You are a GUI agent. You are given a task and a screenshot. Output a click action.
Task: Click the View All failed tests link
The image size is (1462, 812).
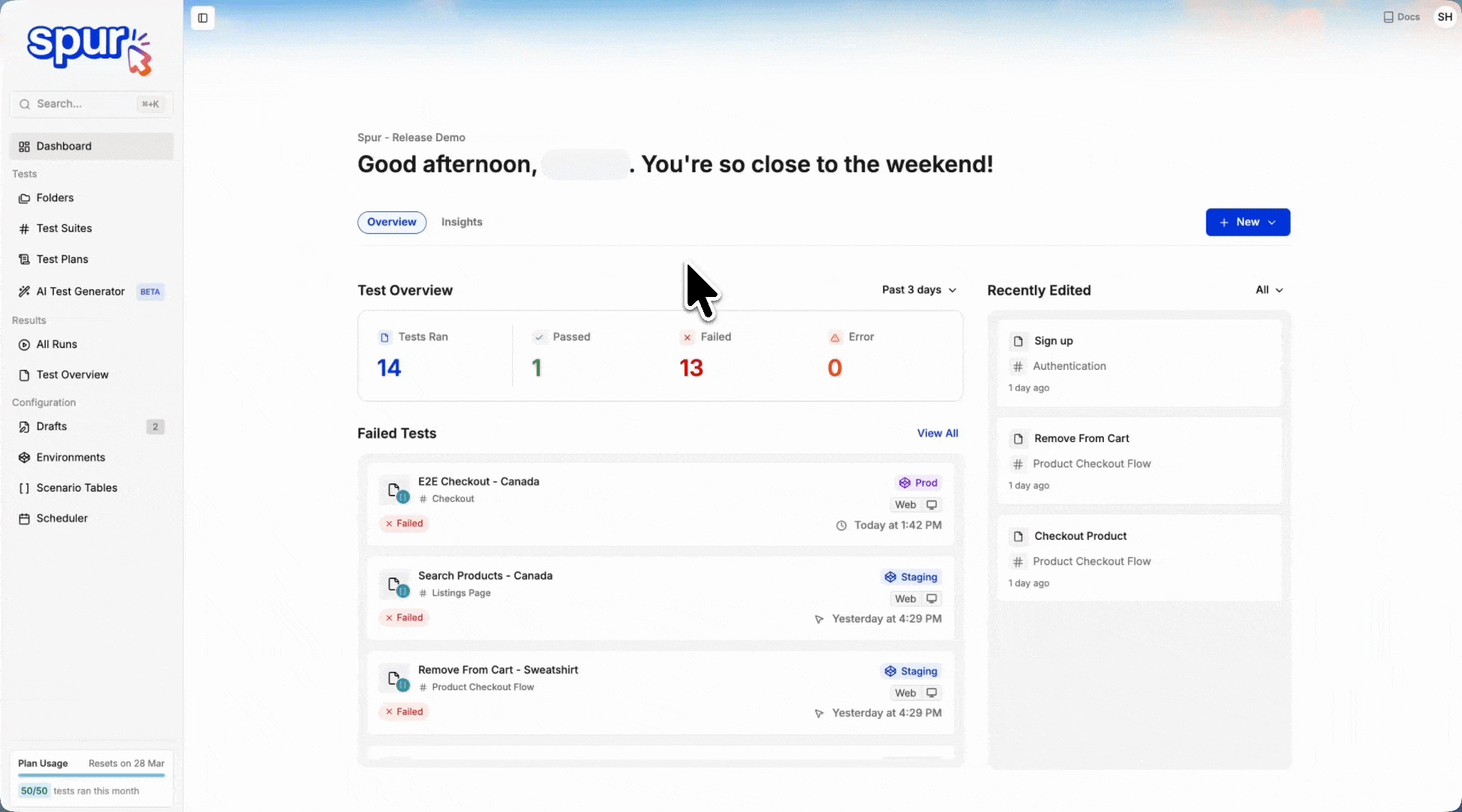[937, 433]
